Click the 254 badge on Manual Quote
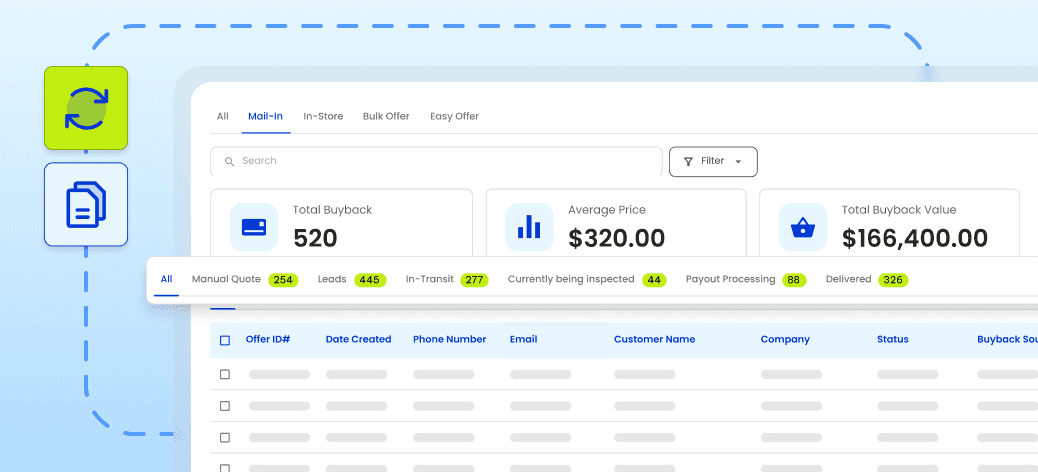 click(x=283, y=280)
